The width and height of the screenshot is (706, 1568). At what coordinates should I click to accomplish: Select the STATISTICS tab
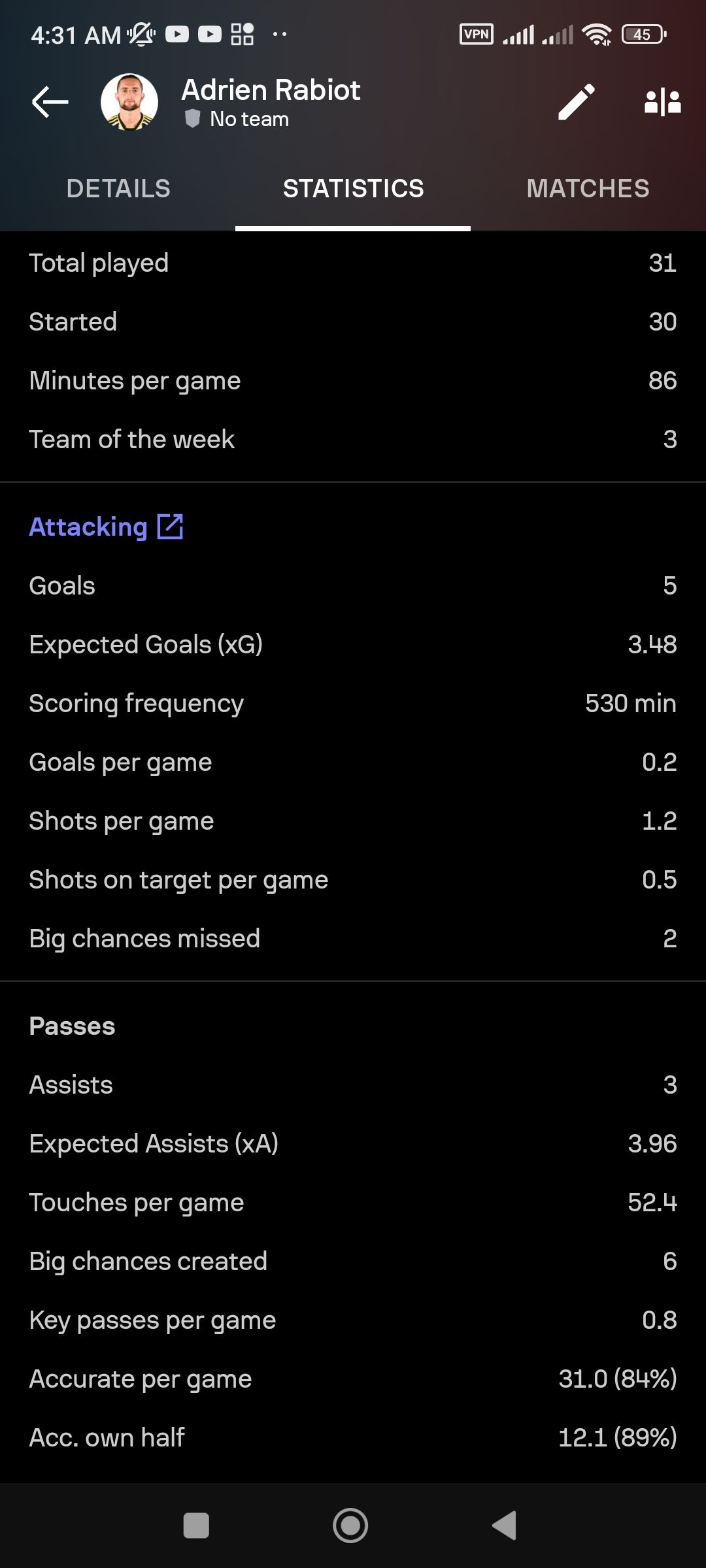(x=353, y=189)
